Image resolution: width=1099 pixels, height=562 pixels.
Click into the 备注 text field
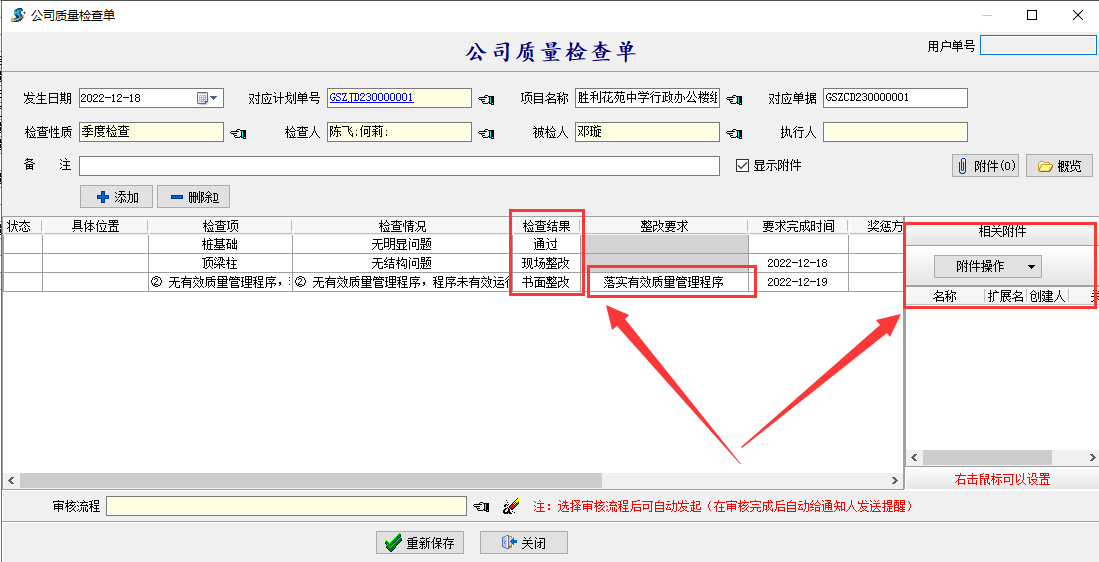(x=398, y=166)
